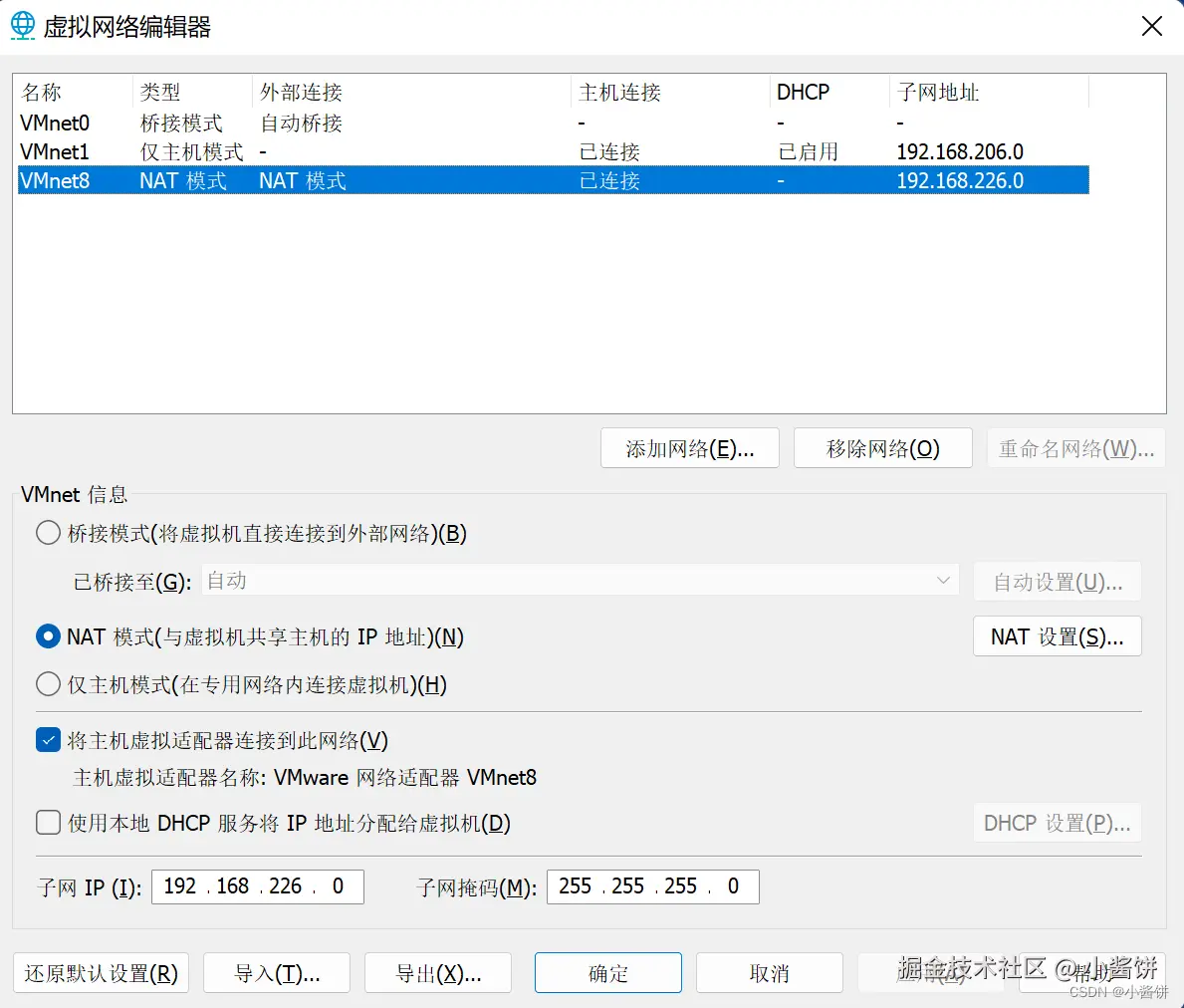The image size is (1184, 1008).
Task: Click 移除网络(O) button
Action: pos(882,448)
